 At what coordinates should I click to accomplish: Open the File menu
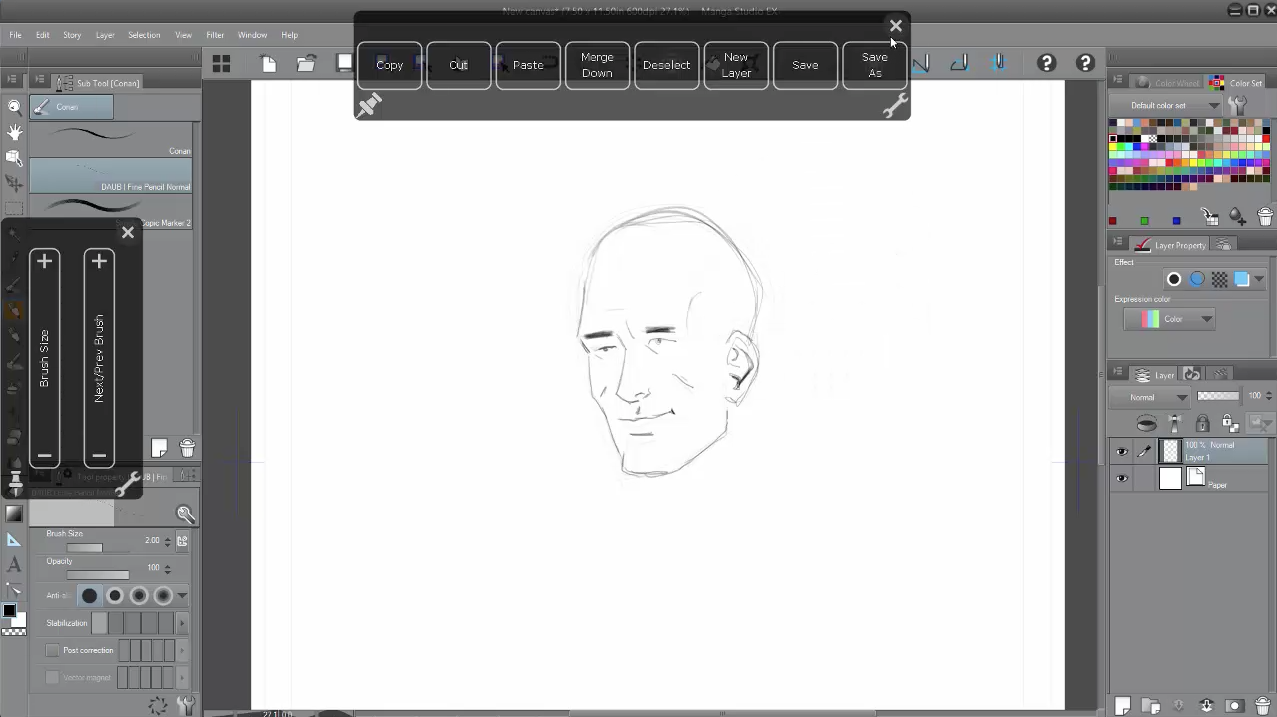[x=15, y=35]
